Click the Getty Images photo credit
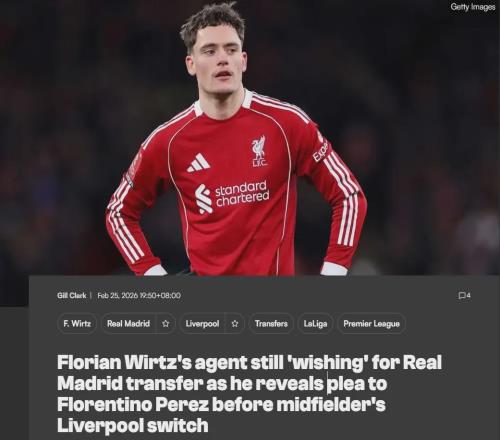Viewport: 500px width, 440px height. (473, 7)
